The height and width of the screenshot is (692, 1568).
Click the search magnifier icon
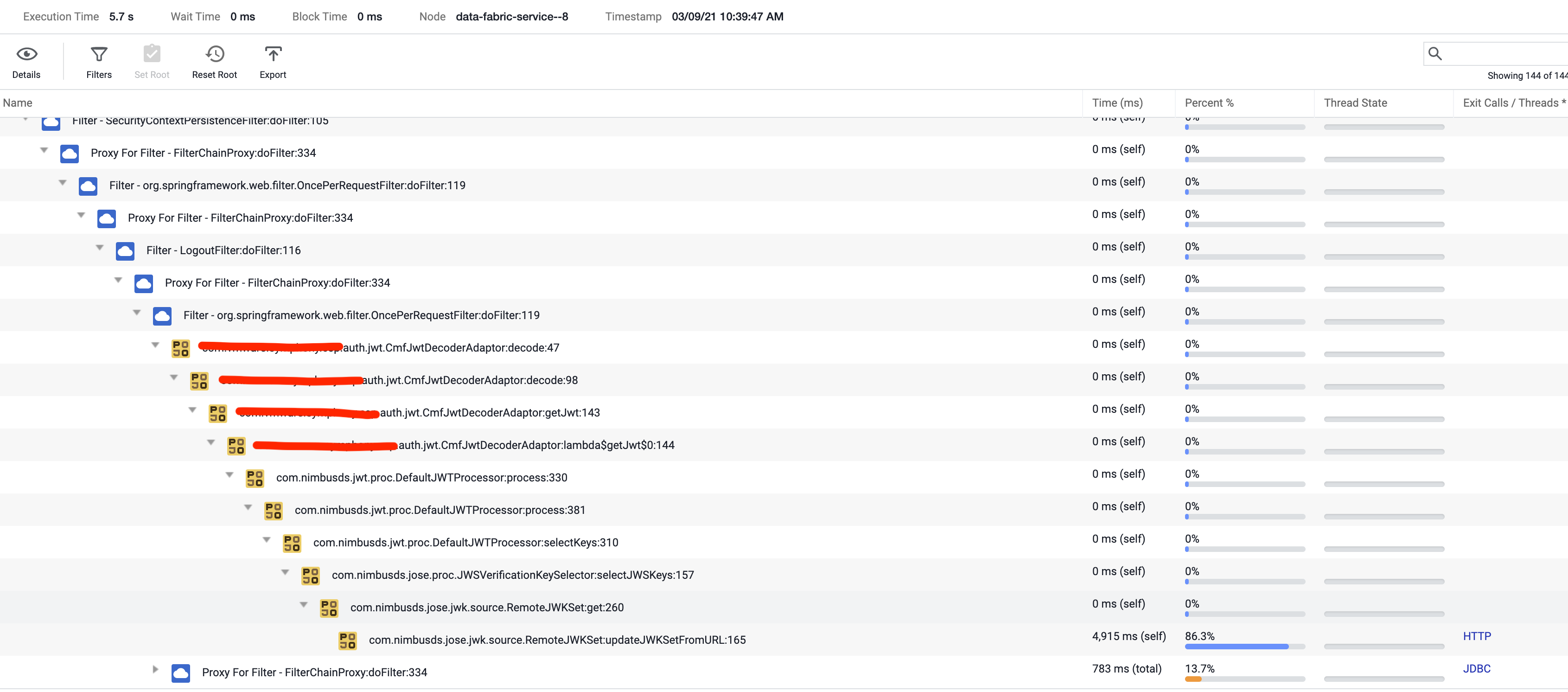tap(1434, 54)
